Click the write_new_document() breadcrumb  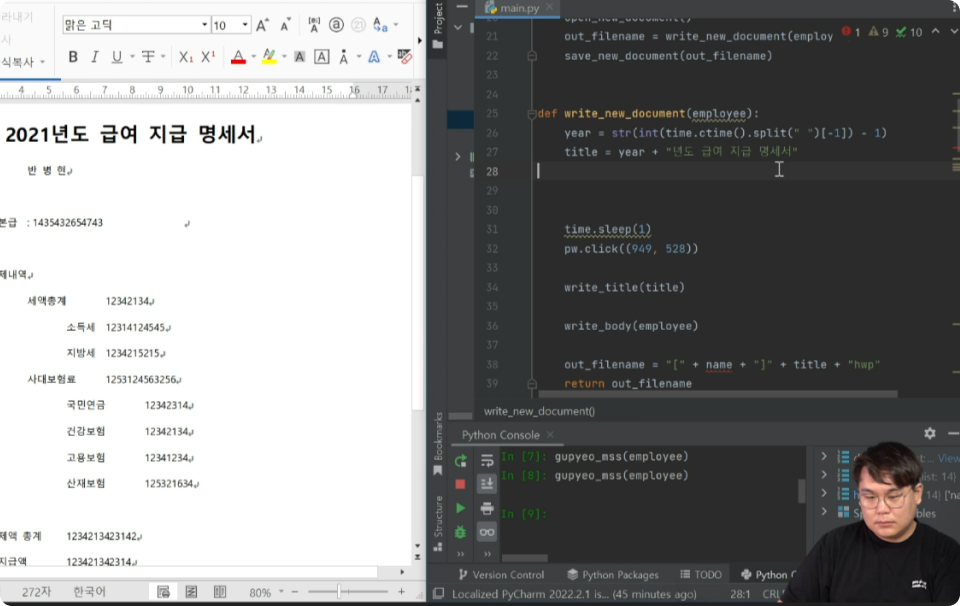[x=539, y=411]
